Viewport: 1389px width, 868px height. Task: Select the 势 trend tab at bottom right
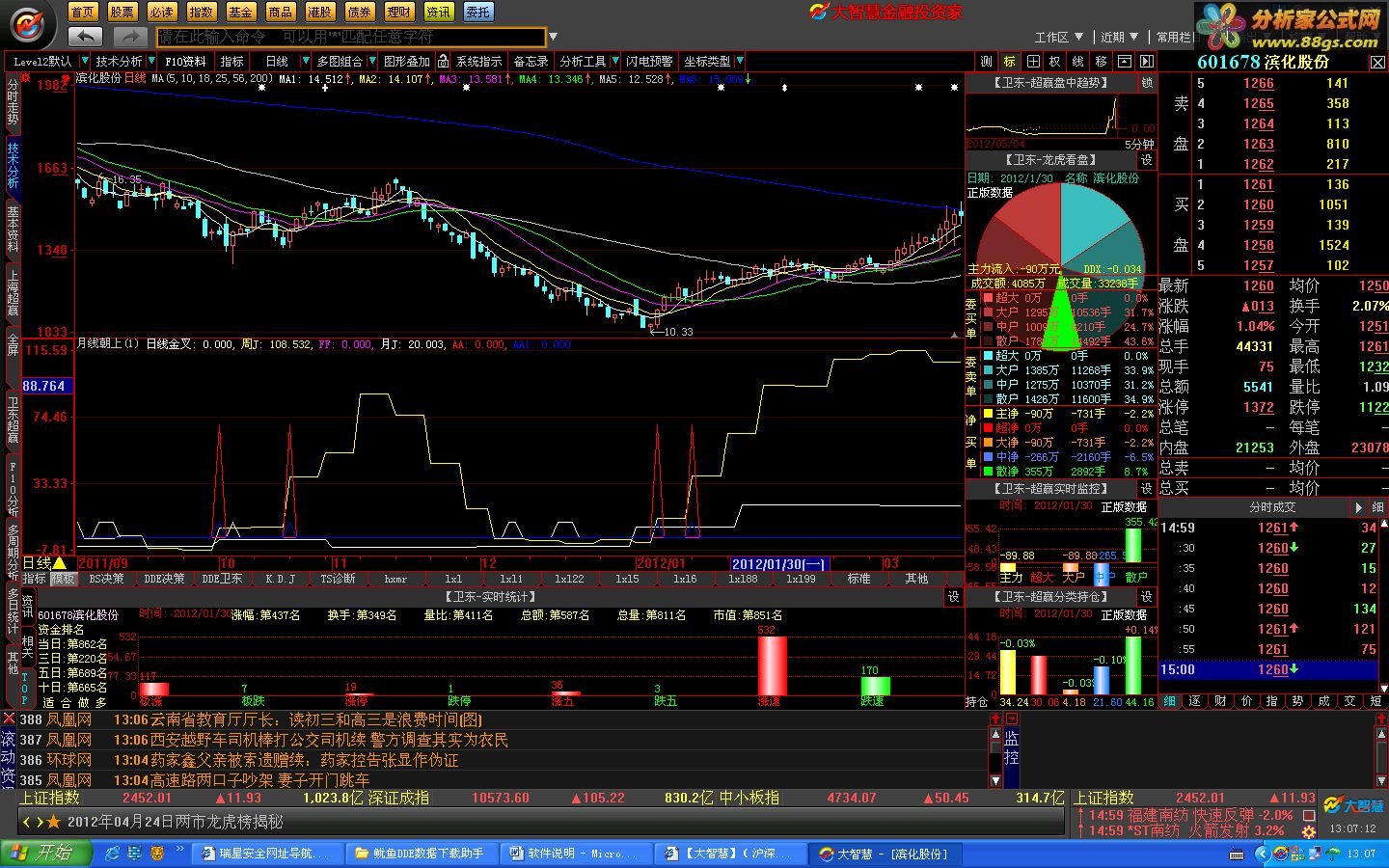[x=1298, y=701]
